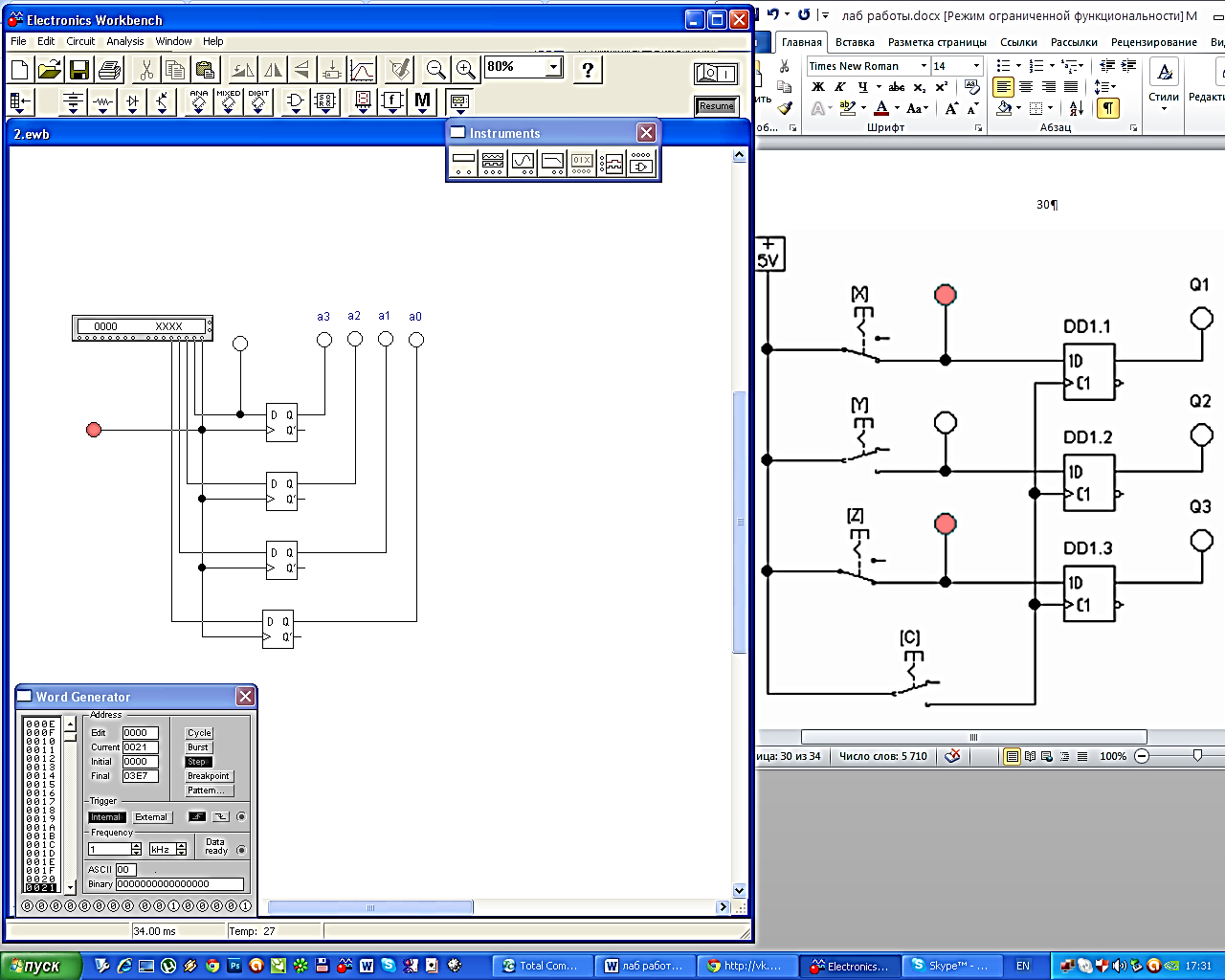Increase the frequency value stepper
1225x980 pixels.
pyautogui.click(x=136, y=846)
